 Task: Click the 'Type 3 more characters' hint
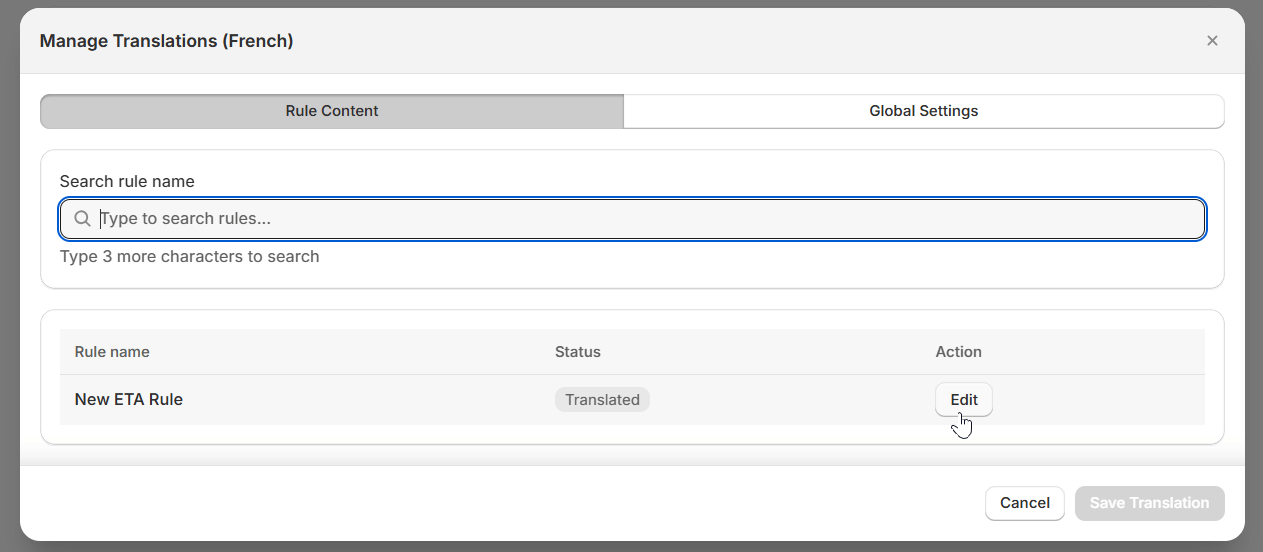(x=189, y=257)
